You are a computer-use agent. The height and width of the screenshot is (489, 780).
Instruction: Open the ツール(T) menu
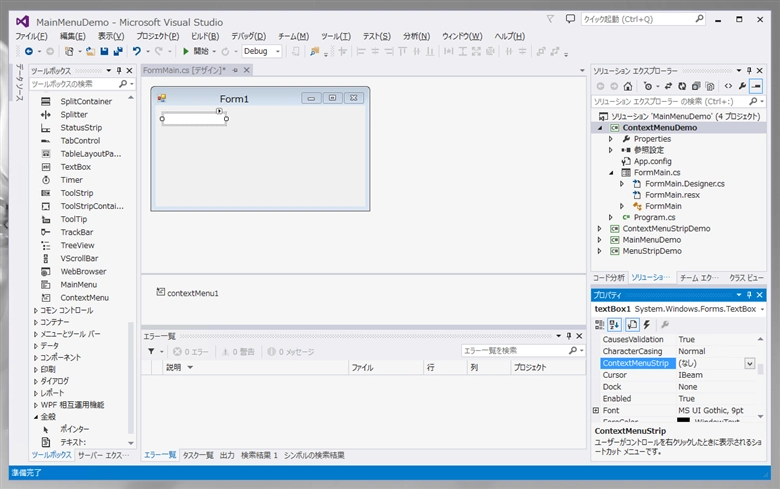336,36
